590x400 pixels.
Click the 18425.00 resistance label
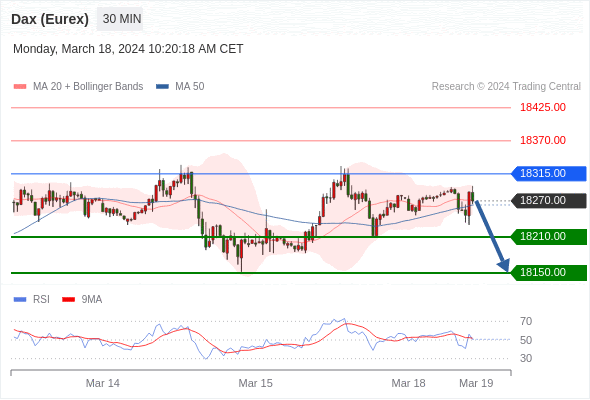[543, 108]
